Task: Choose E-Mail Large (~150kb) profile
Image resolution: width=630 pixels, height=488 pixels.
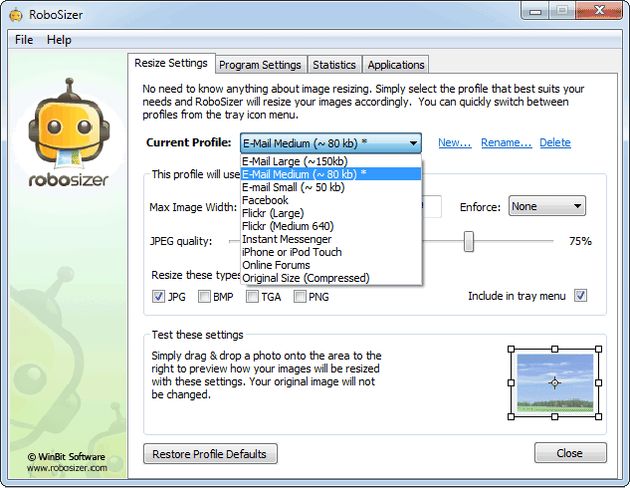Action: click(331, 161)
